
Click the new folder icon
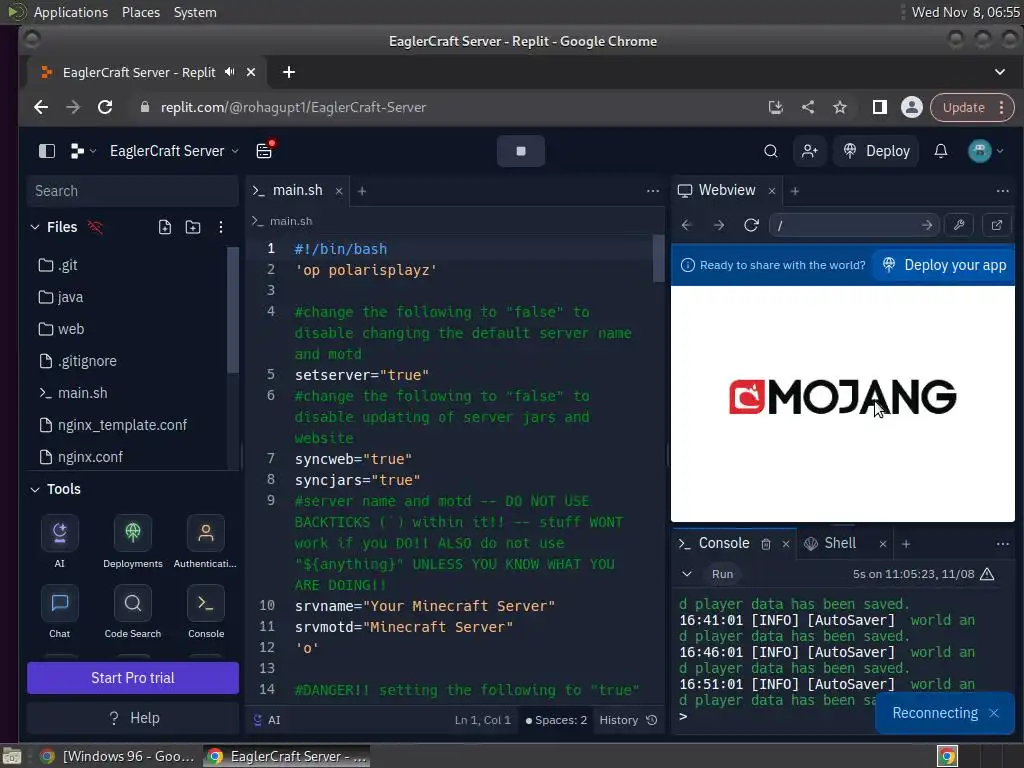click(193, 227)
